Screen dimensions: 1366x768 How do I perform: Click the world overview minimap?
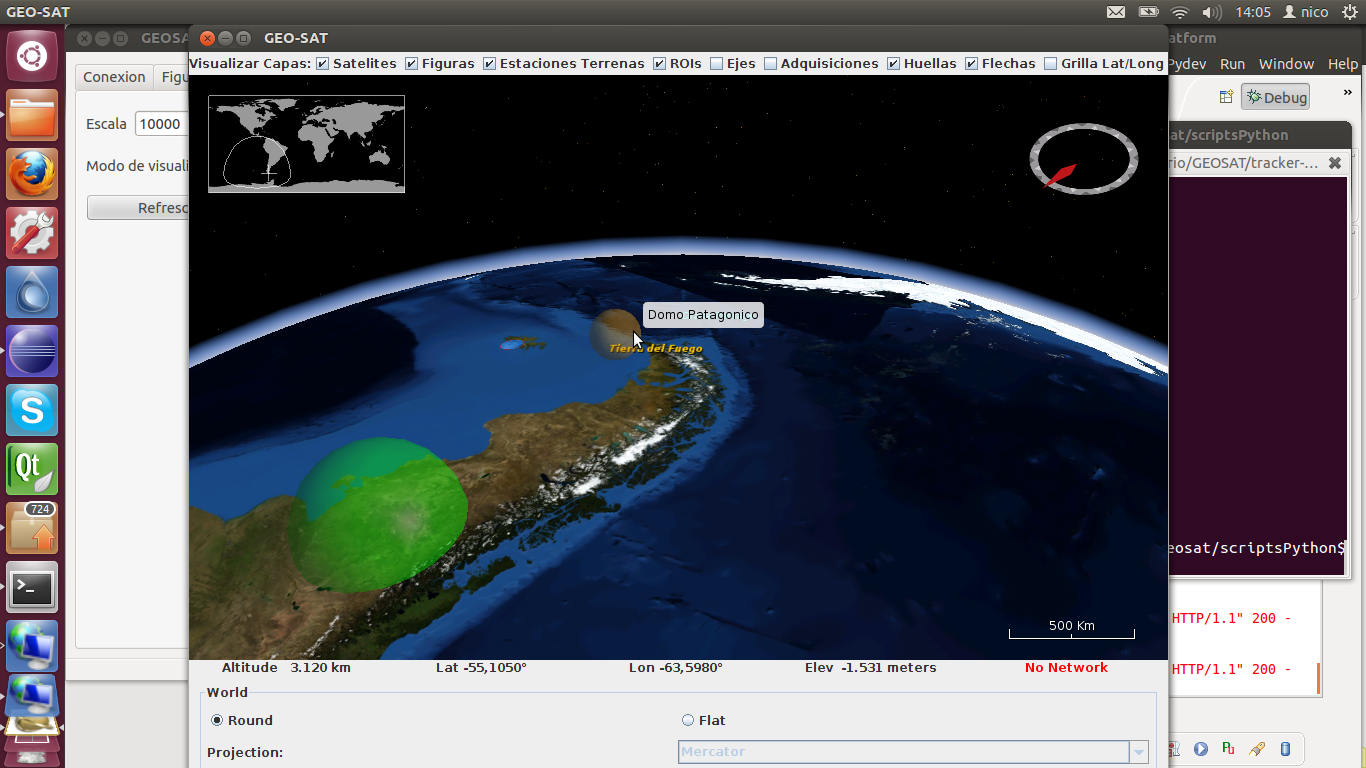tap(306, 143)
